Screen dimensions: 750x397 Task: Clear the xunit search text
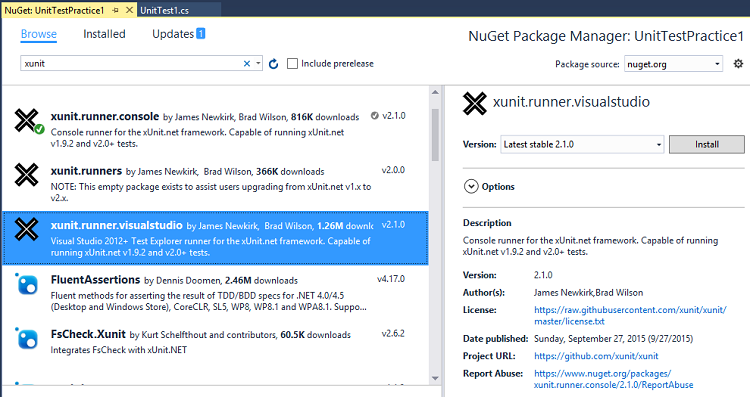[x=247, y=64]
